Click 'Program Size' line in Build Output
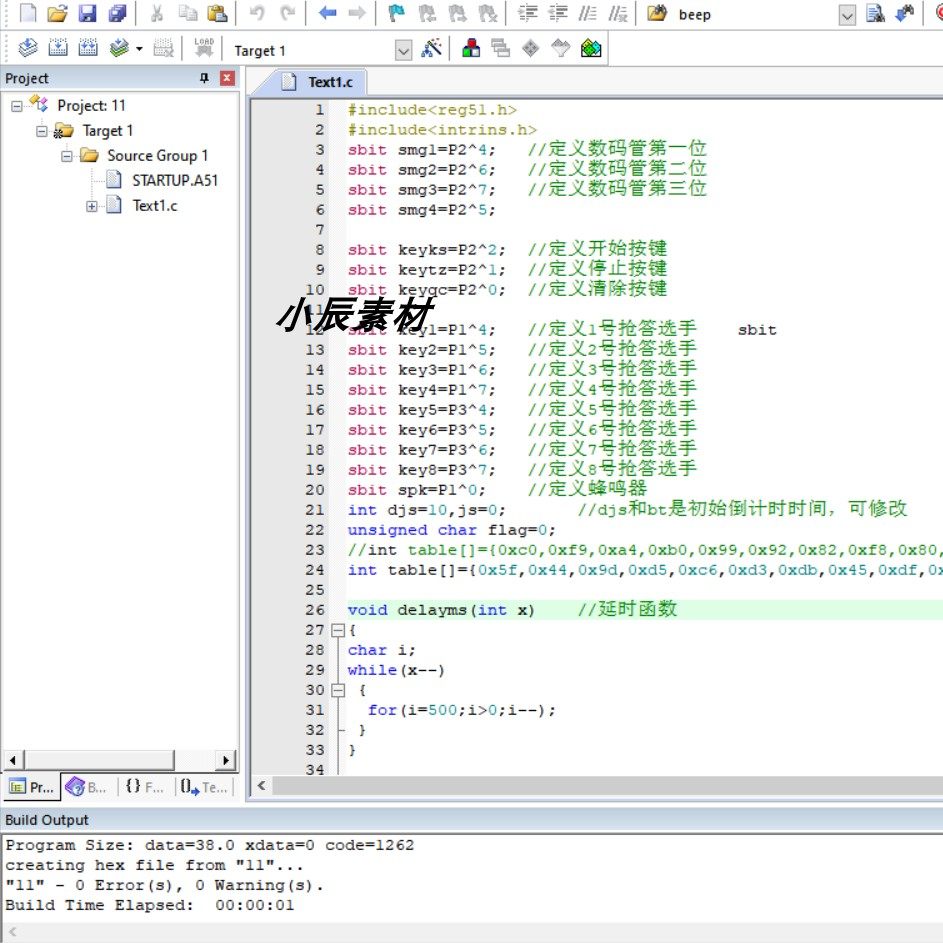This screenshot has height=943, width=943. [x=209, y=845]
